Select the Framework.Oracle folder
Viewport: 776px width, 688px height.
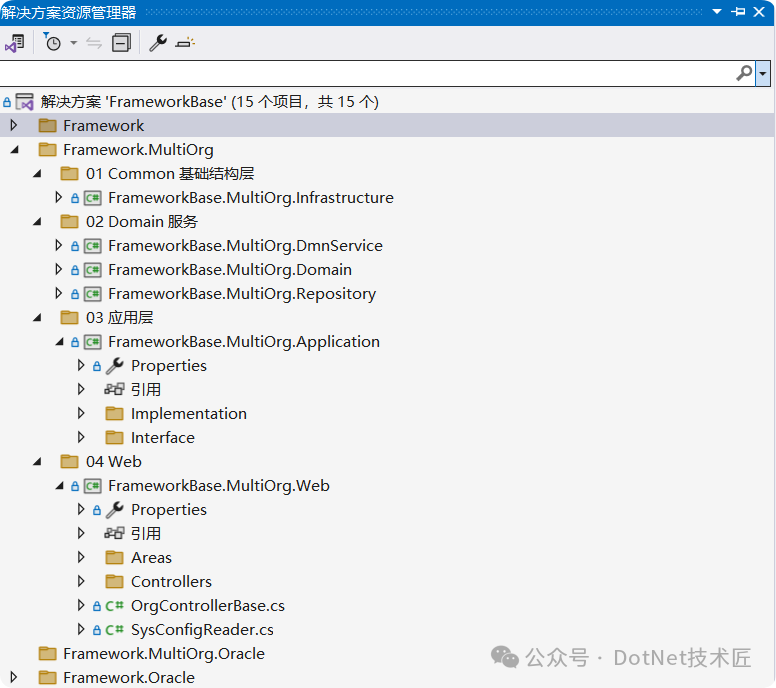(129, 678)
